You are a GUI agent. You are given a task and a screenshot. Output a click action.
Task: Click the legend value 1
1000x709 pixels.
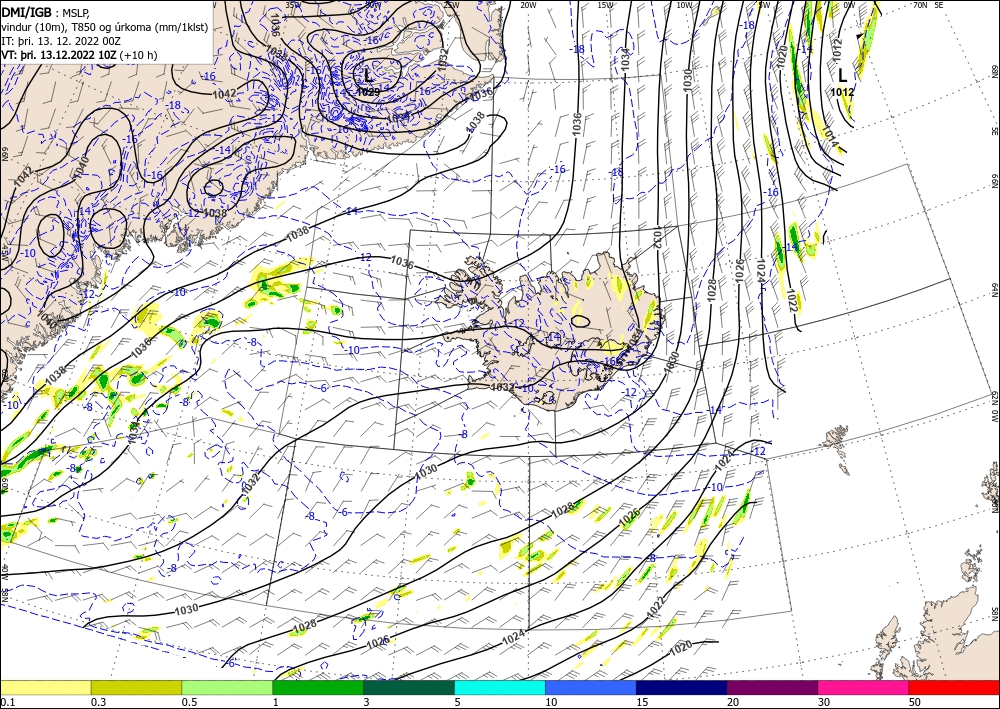(x=276, y=702)
